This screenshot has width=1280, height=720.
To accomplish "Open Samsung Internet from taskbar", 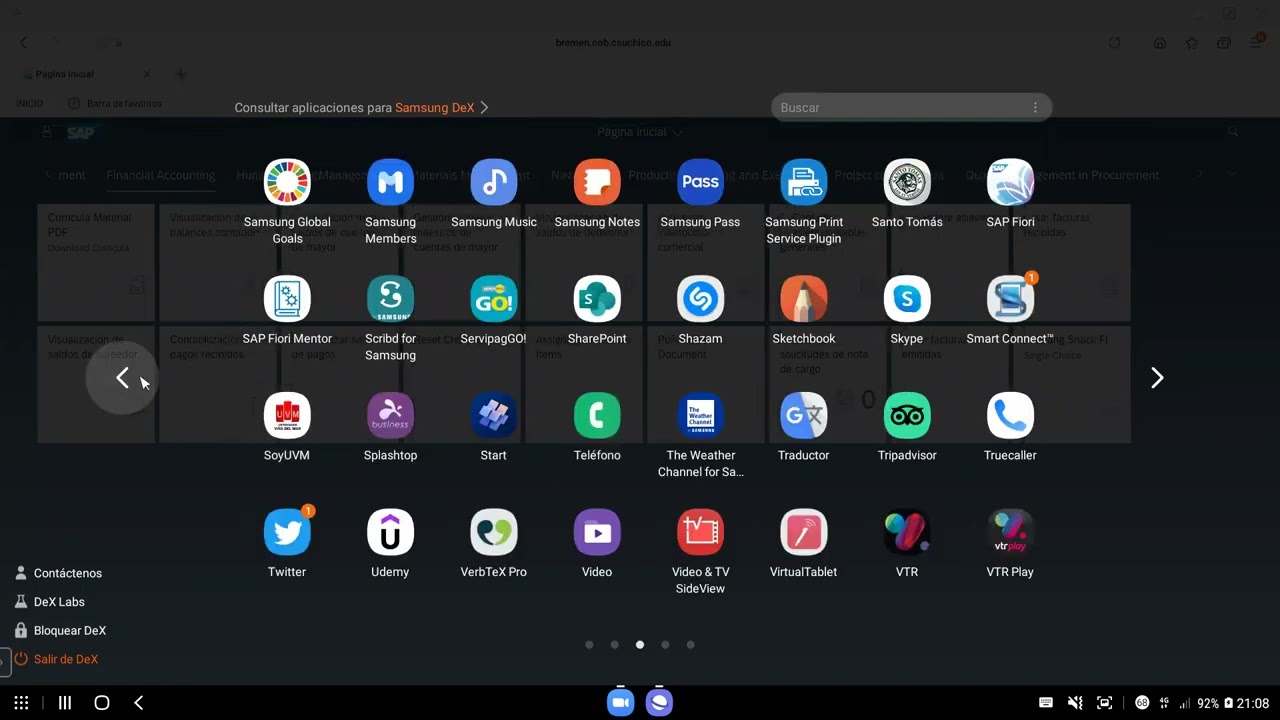I will (x=659, y=703).
